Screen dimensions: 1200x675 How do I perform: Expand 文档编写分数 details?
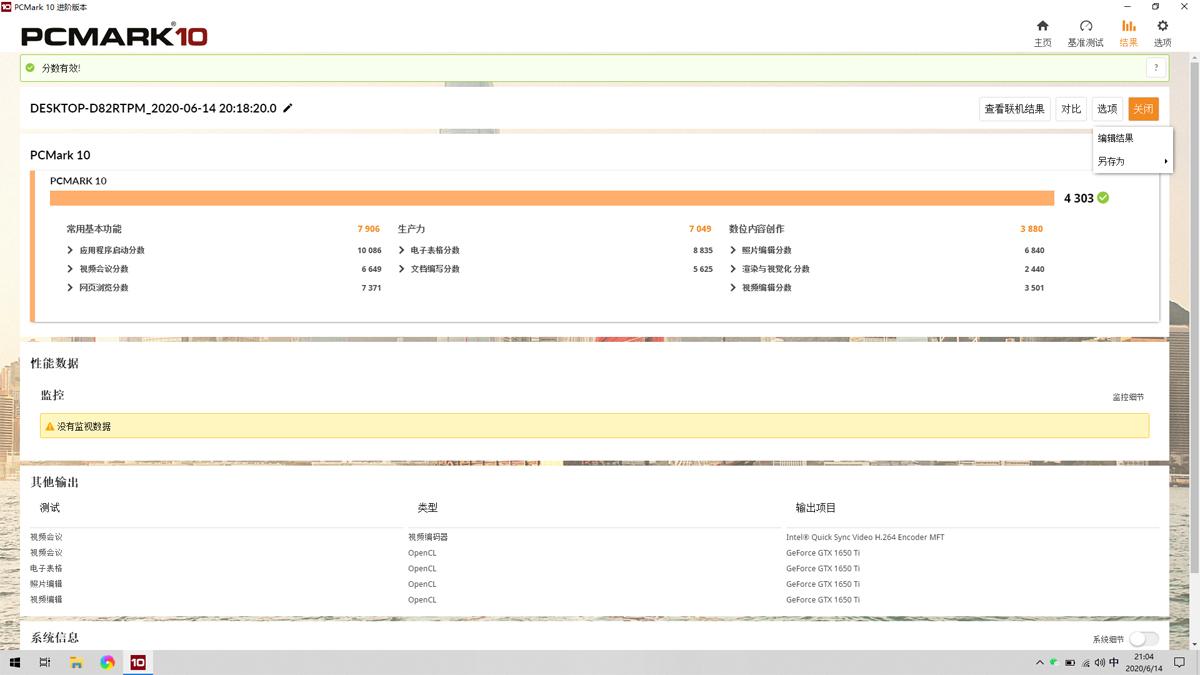click(402, 269)
